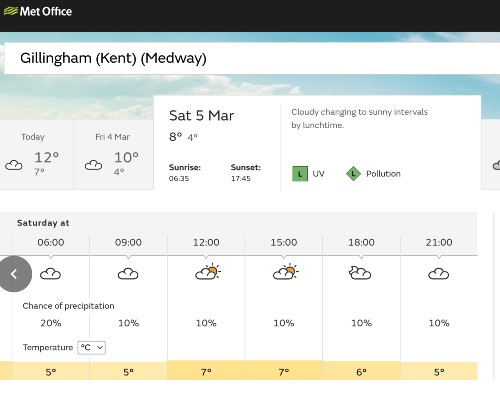Click the 15:00 sunny intervals weather icon
Screen dimensions: 500x396
pos(285,271)
